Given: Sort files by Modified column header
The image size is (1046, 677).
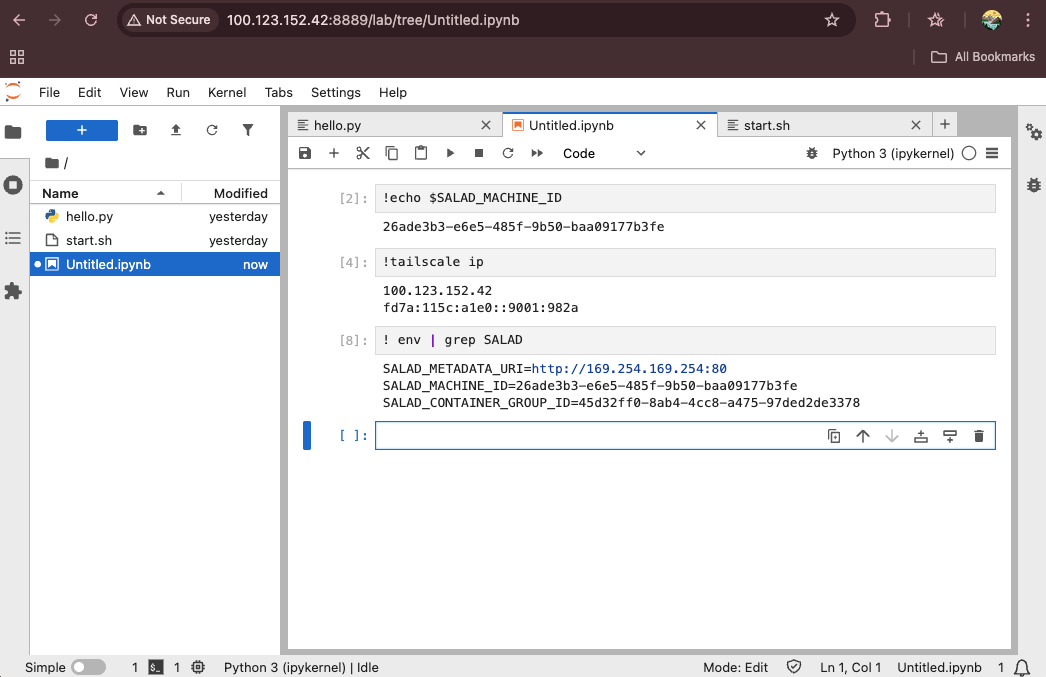Looking at the screenshot, I should coord(231,193).
